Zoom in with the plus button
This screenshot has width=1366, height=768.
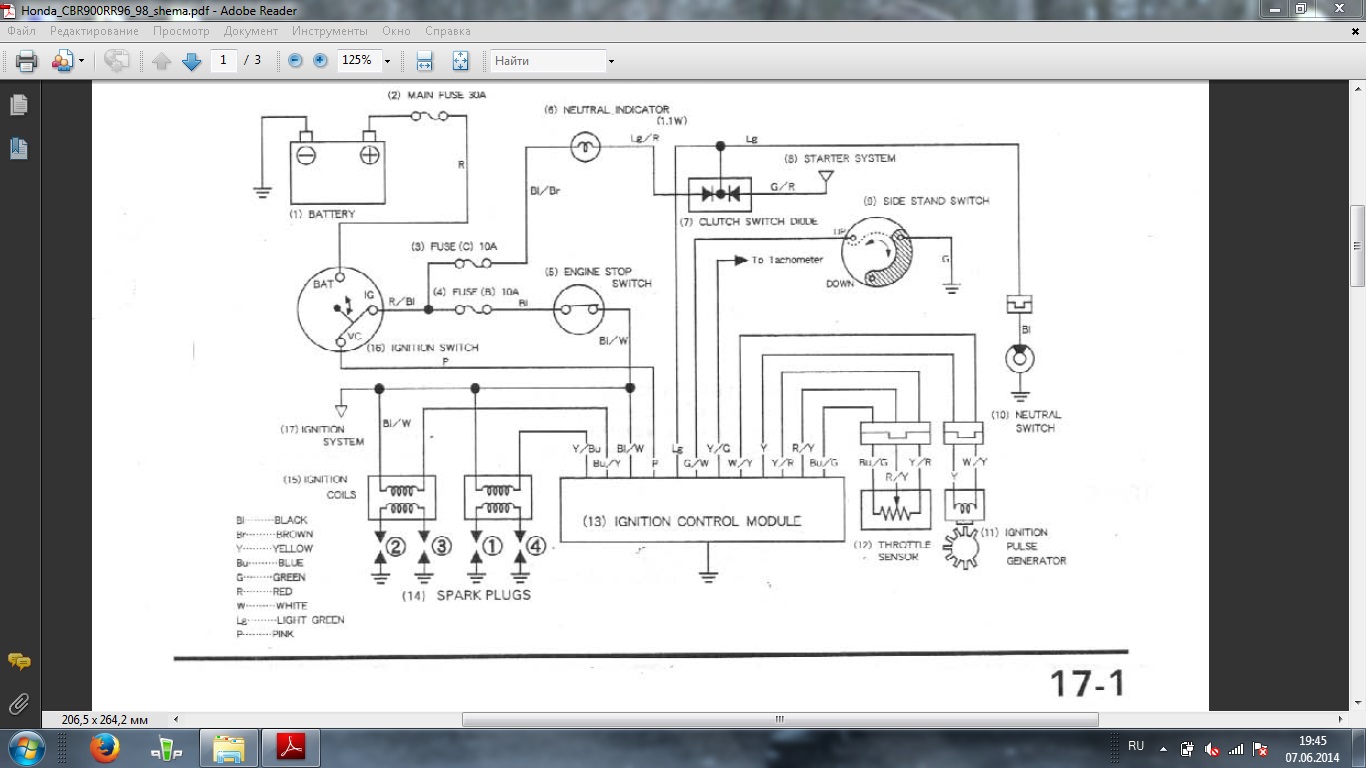320,61
